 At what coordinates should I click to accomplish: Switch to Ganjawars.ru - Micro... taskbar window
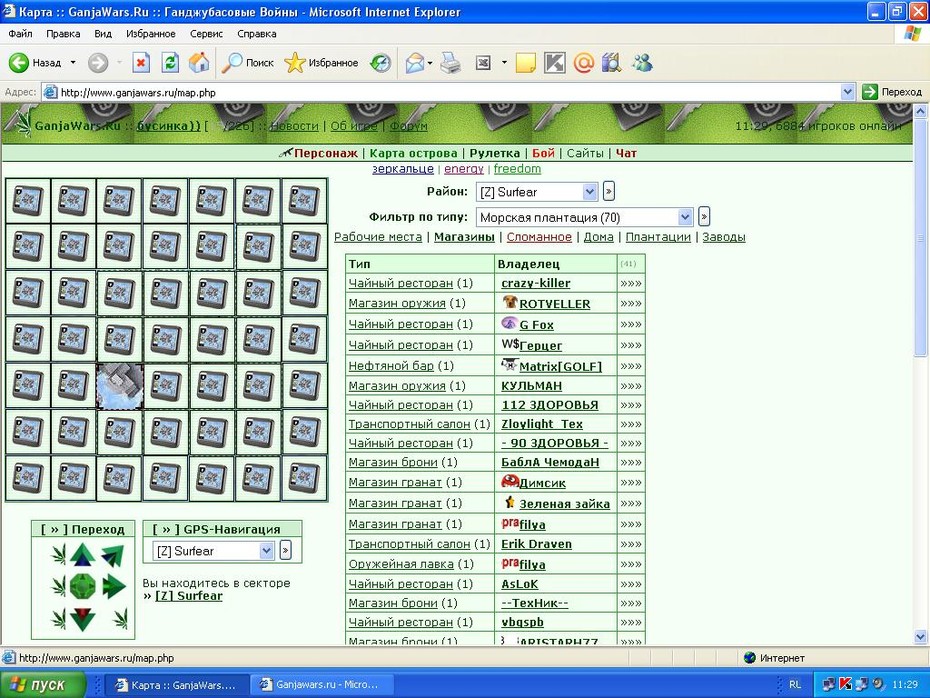pos(321,684)
